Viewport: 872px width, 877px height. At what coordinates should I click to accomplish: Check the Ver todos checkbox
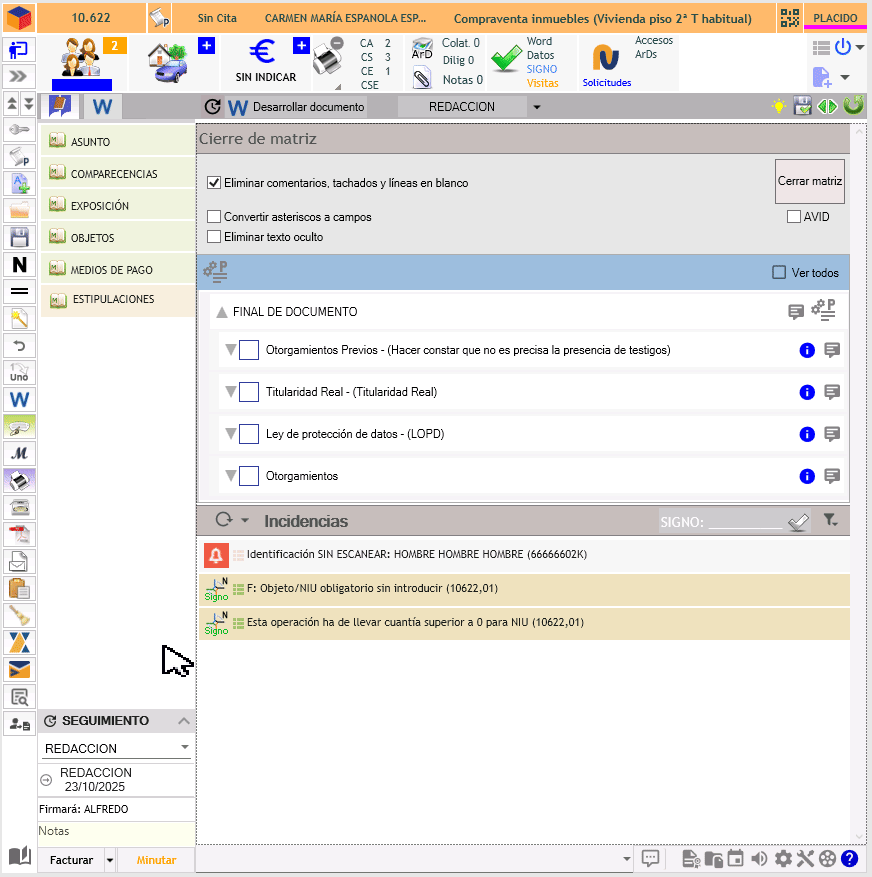tap(779, 272)
